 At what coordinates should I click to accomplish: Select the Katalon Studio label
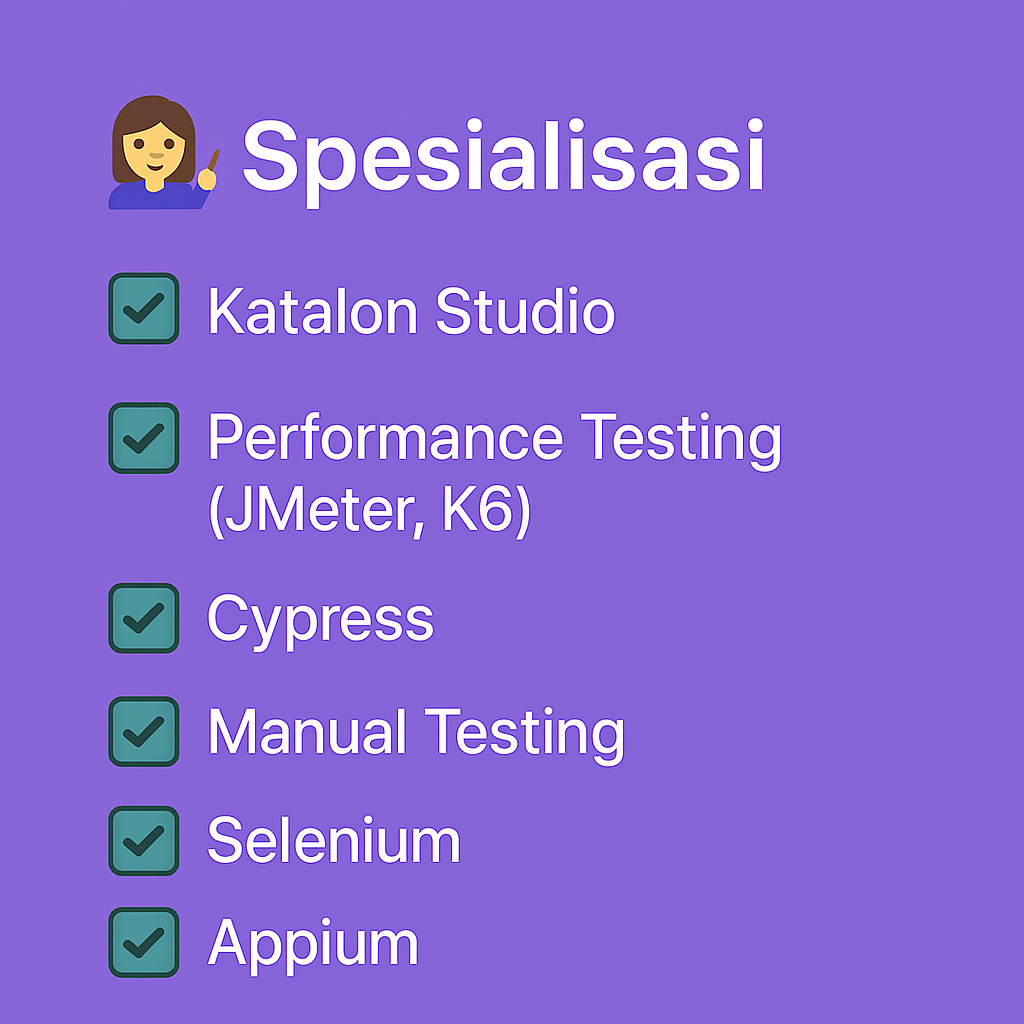410,311
